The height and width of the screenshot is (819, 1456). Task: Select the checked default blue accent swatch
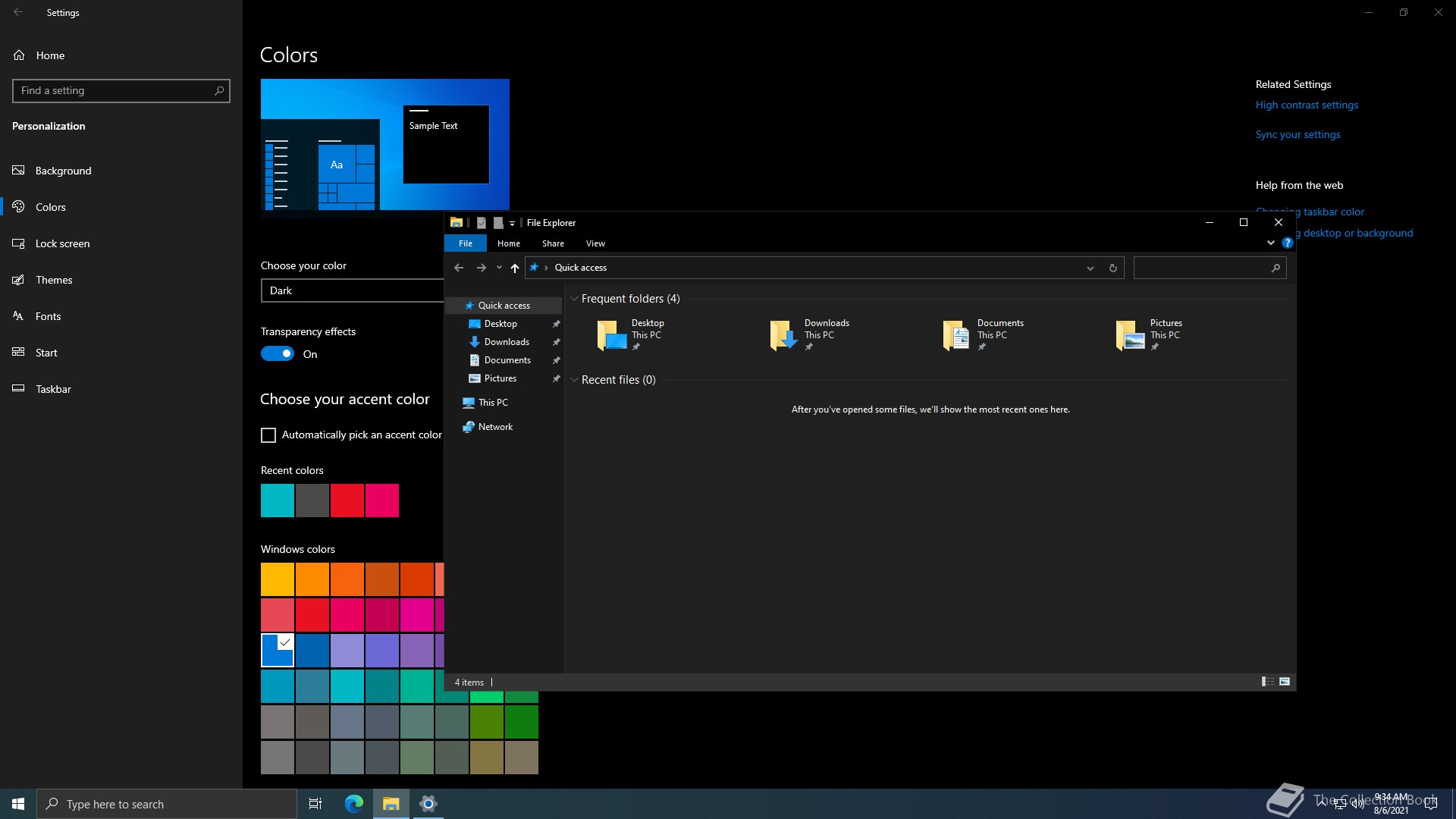tap(278, 651)
